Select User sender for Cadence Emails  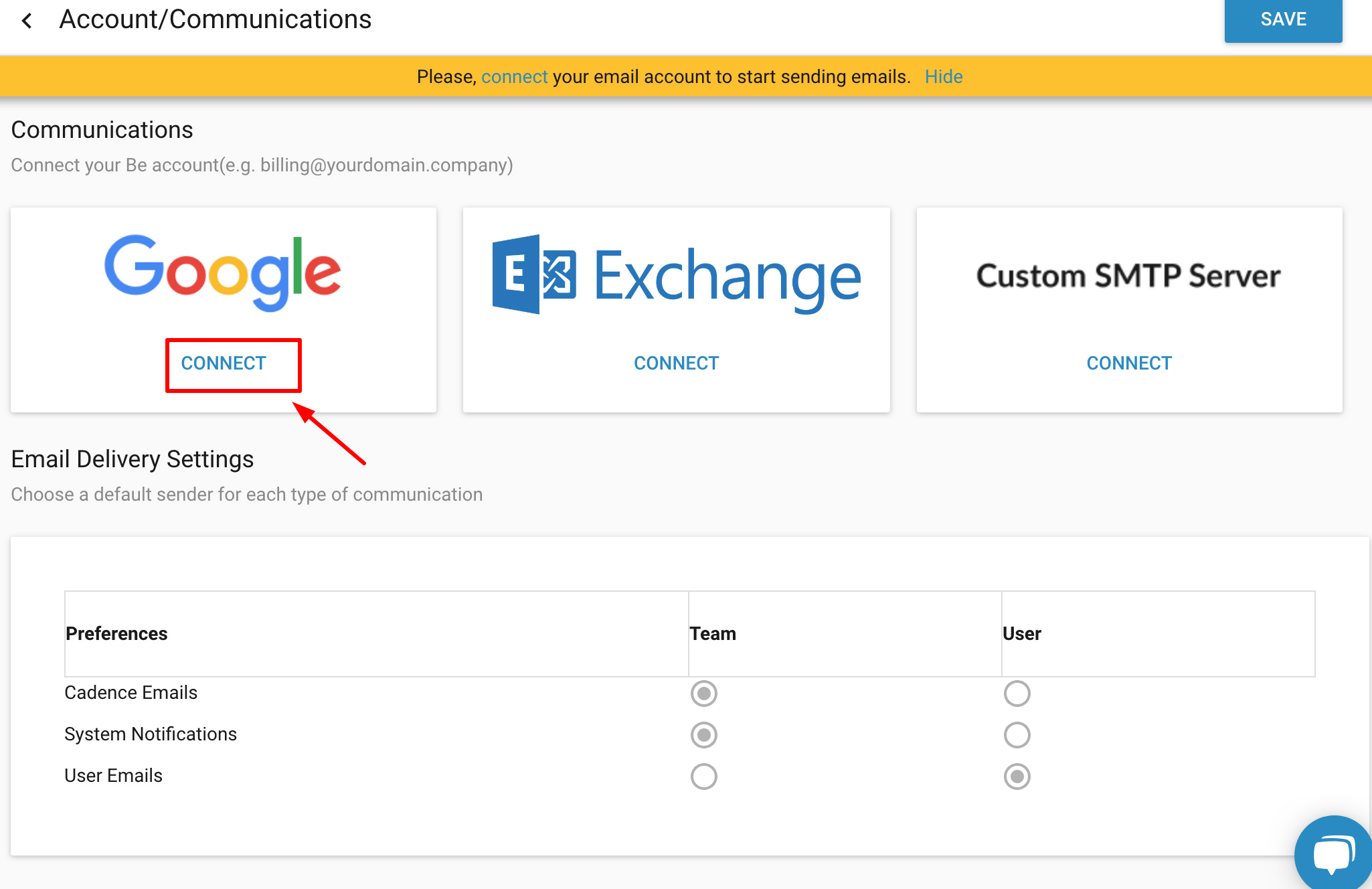pyautogui.click(x=1017, y=694)
